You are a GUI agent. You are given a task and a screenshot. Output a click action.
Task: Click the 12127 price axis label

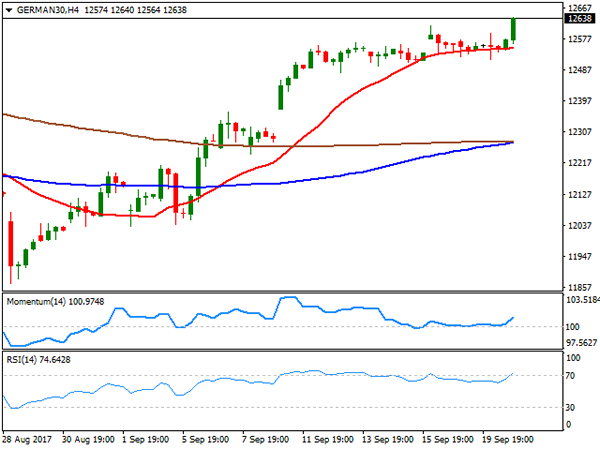tap(580, 194)
